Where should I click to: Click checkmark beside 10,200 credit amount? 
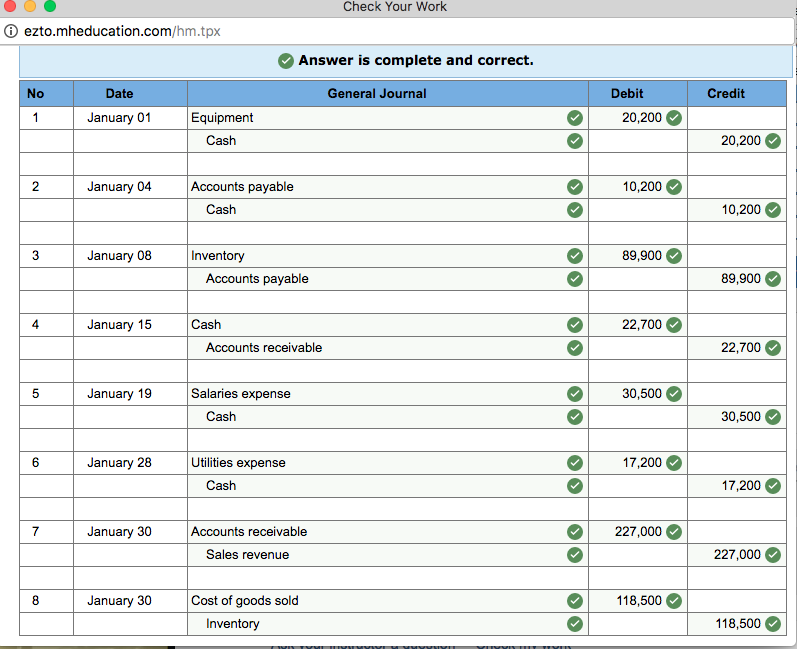pos(773,210)
